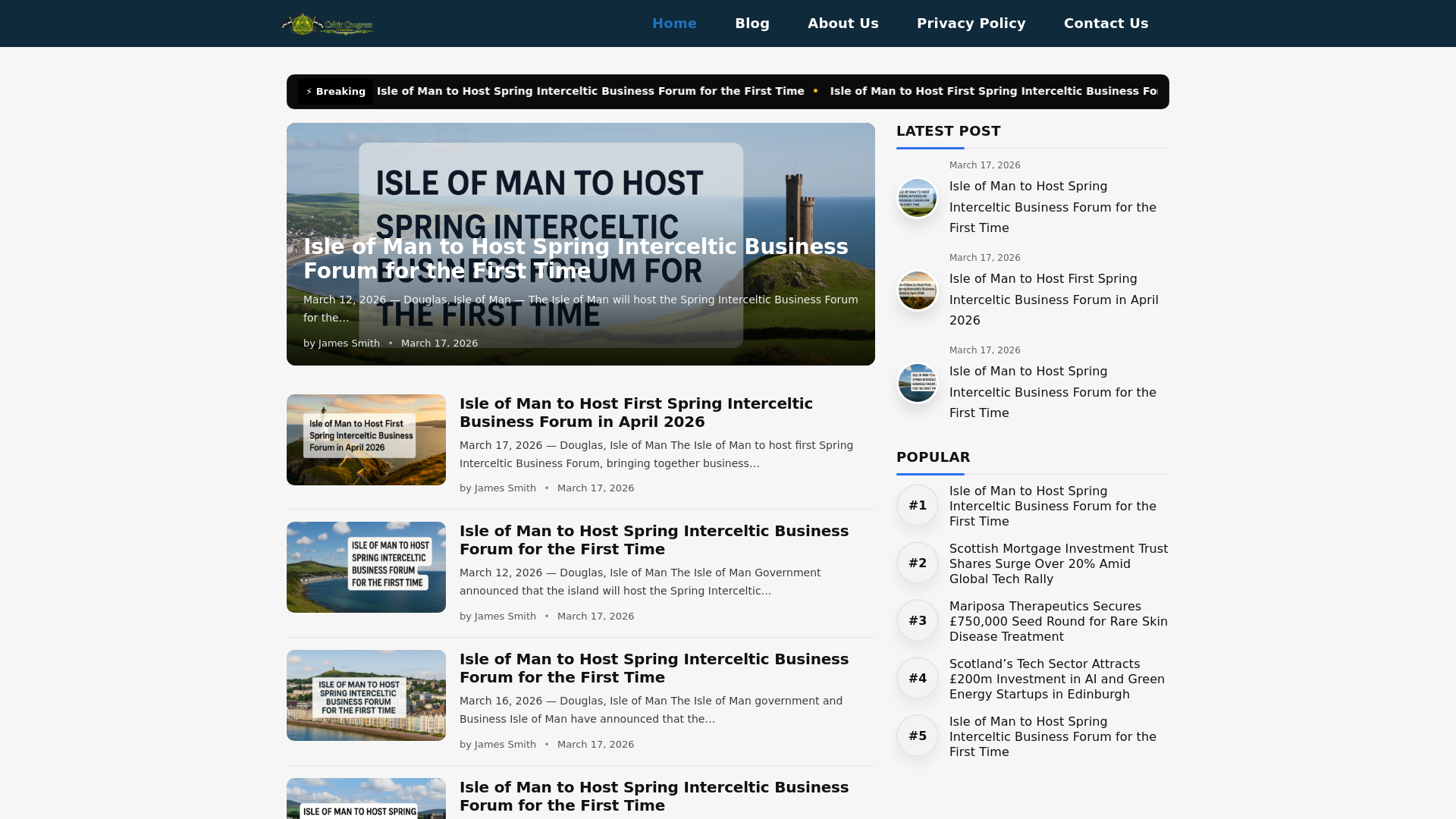
Task: Open article titled 'First Spring Interceltic Business Forum in April 2026'
Action: coord(636,413)
